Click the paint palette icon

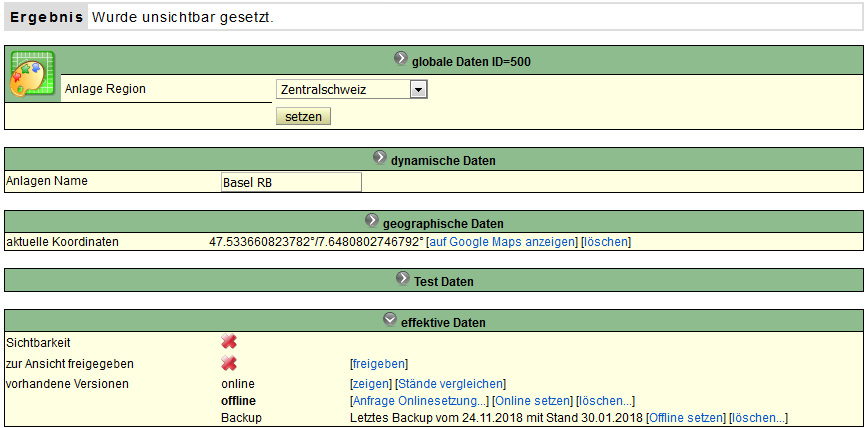(x=33, y=76)
